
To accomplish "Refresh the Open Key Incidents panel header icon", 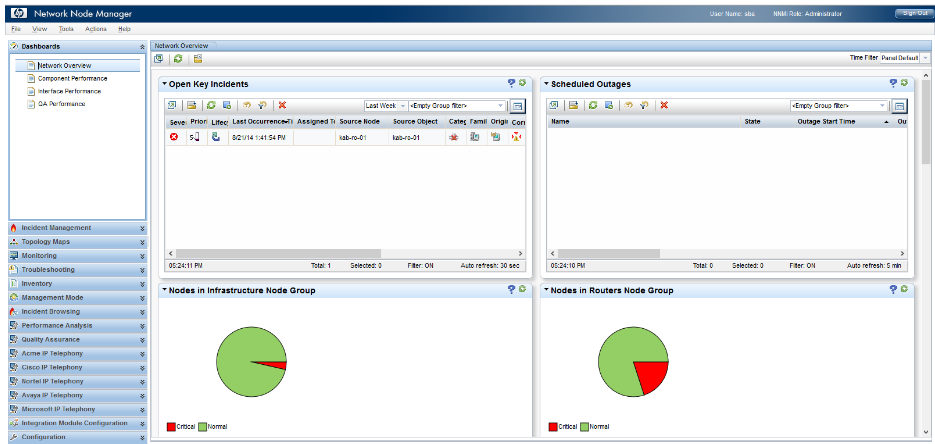I will pyautogui.click(x=522, y=83).
